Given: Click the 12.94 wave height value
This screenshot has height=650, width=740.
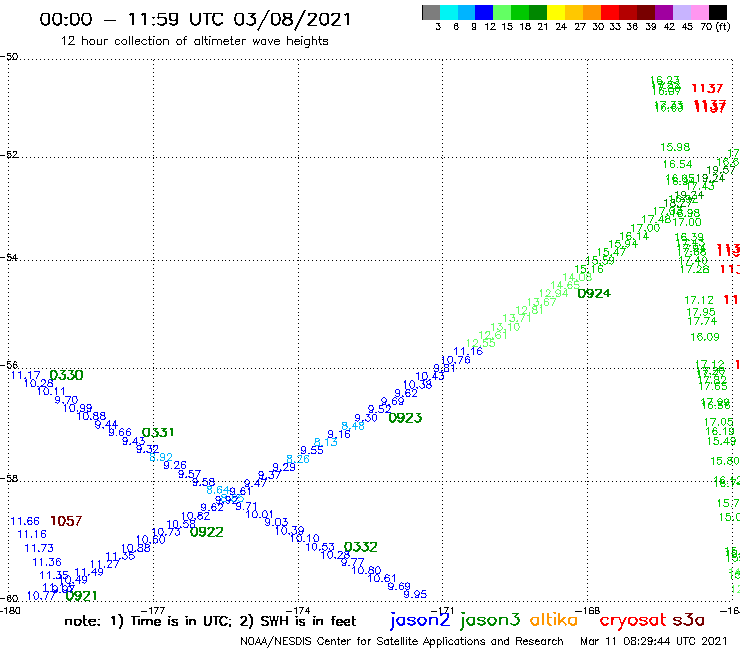Looking at the screenshot, I should [554, 294].
